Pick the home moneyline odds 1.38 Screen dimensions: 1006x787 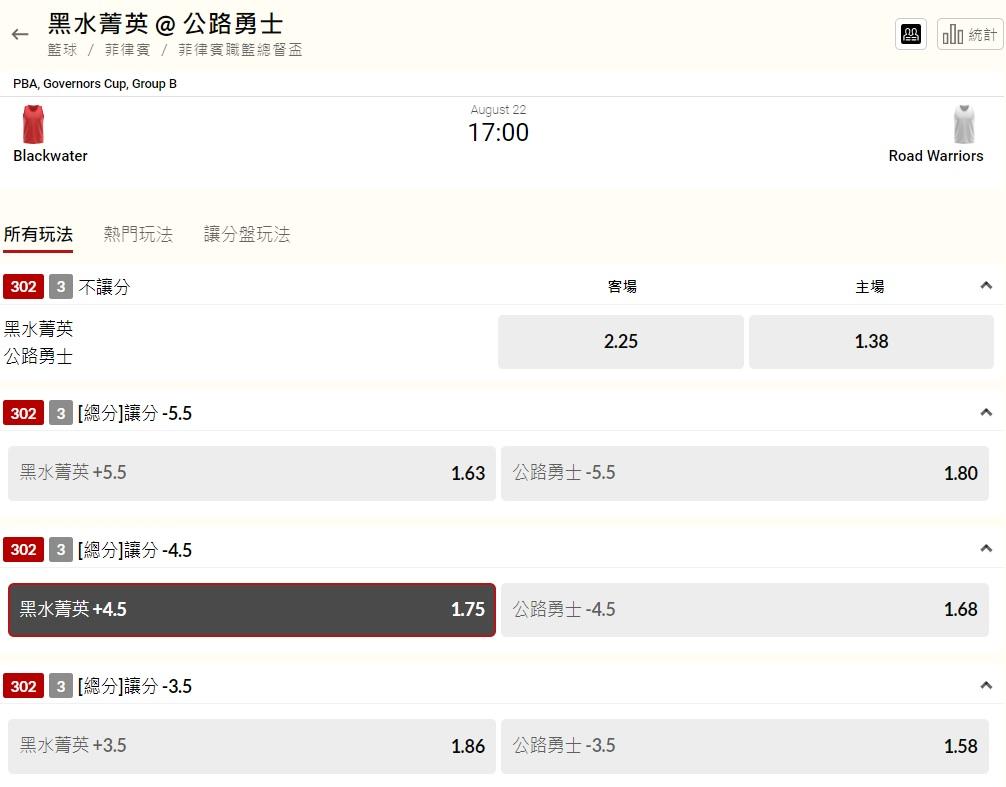click(x=871, y=341)
